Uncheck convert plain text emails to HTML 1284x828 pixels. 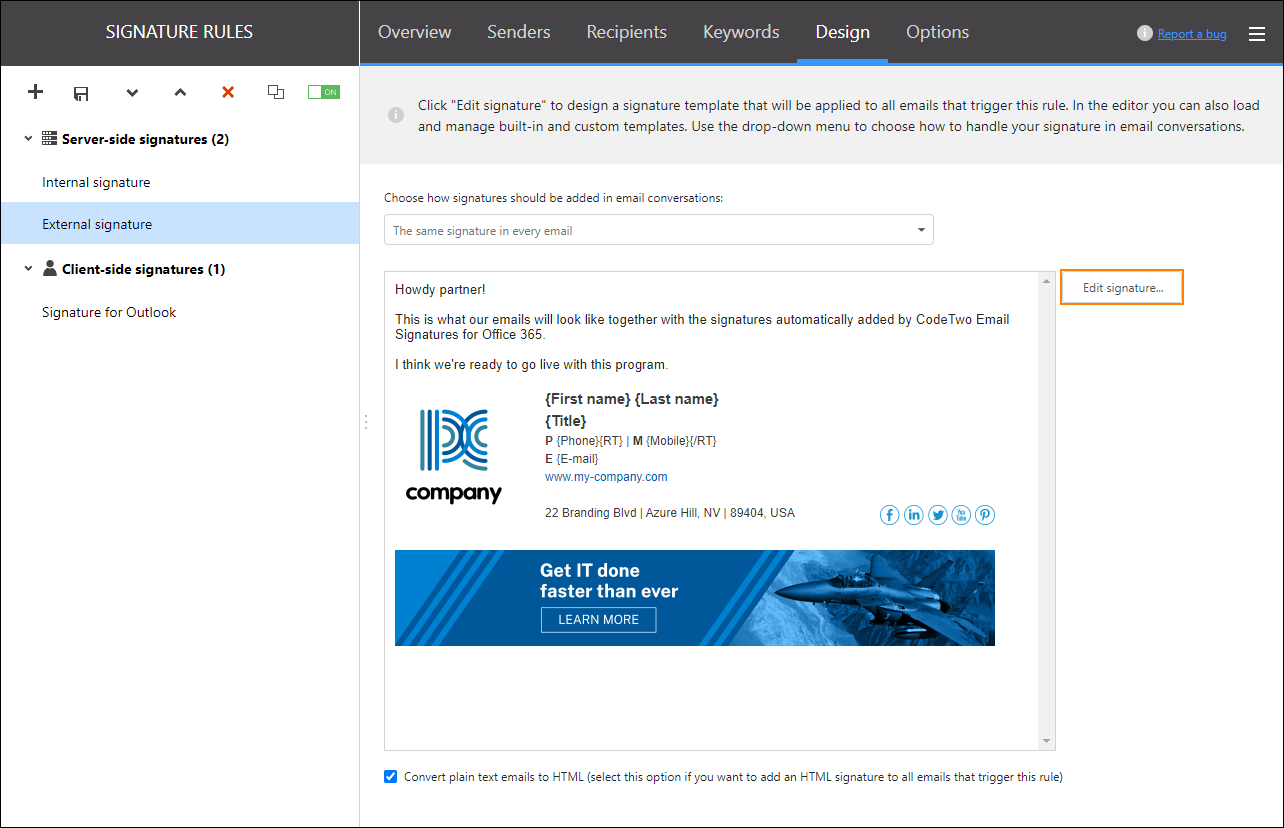point(390,776)
